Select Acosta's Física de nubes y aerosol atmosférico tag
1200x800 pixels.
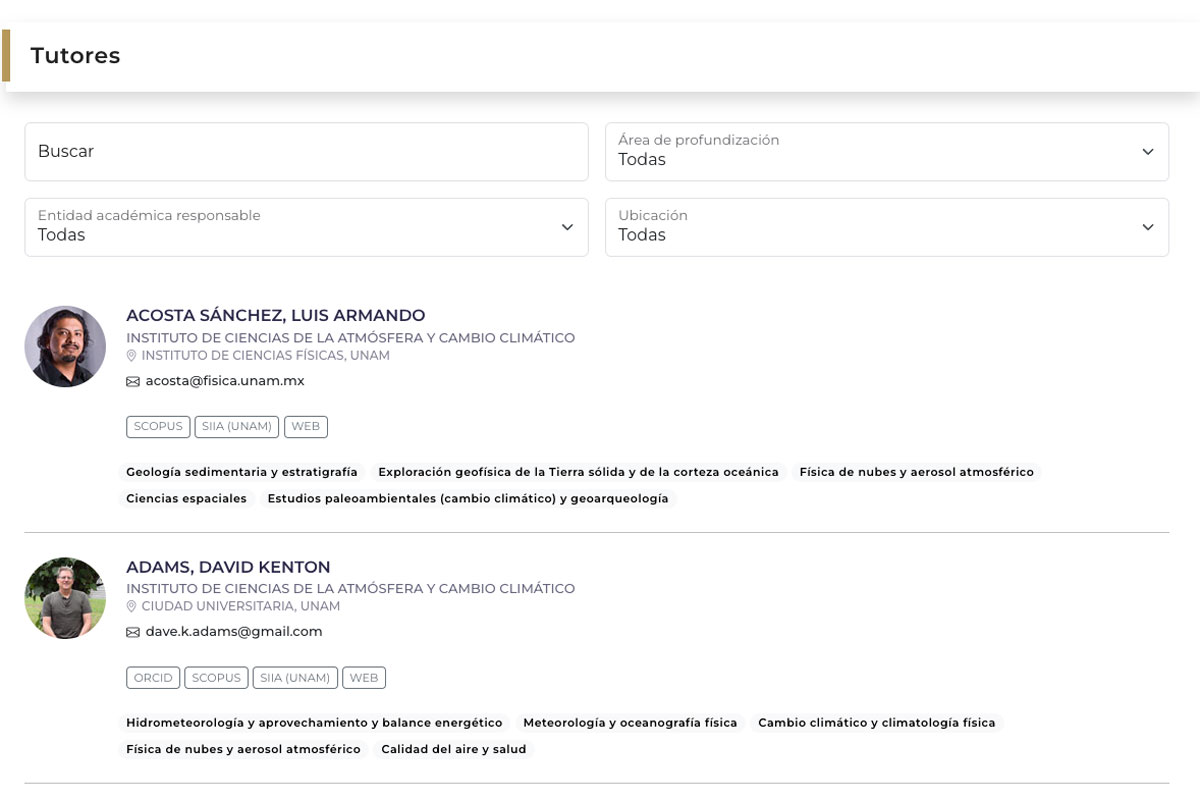[917, 472]
